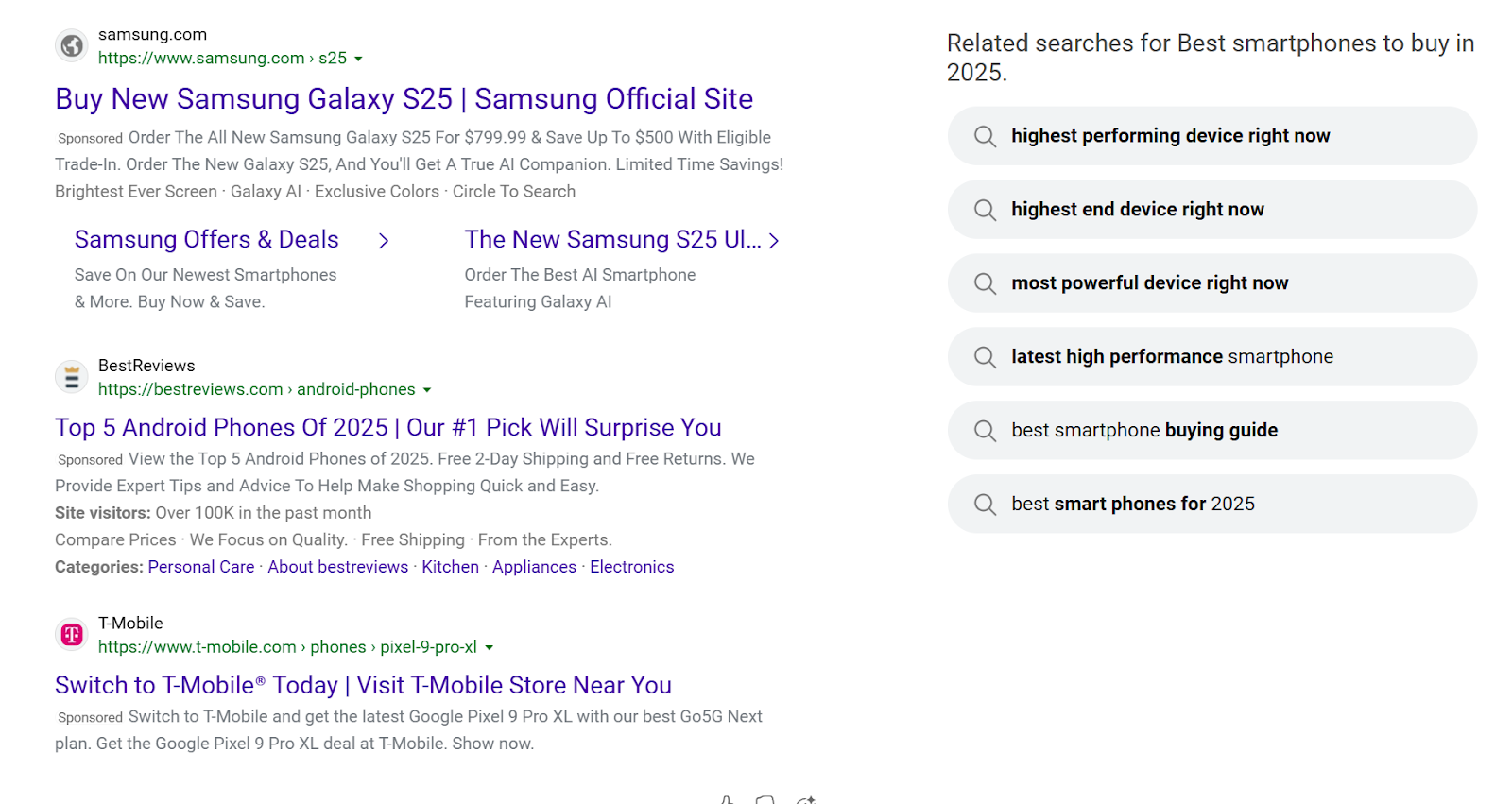Open dropdown arrow next to bestreviews android-phones URL
This screenshot has width=1512, height=804.
(427, 390)
